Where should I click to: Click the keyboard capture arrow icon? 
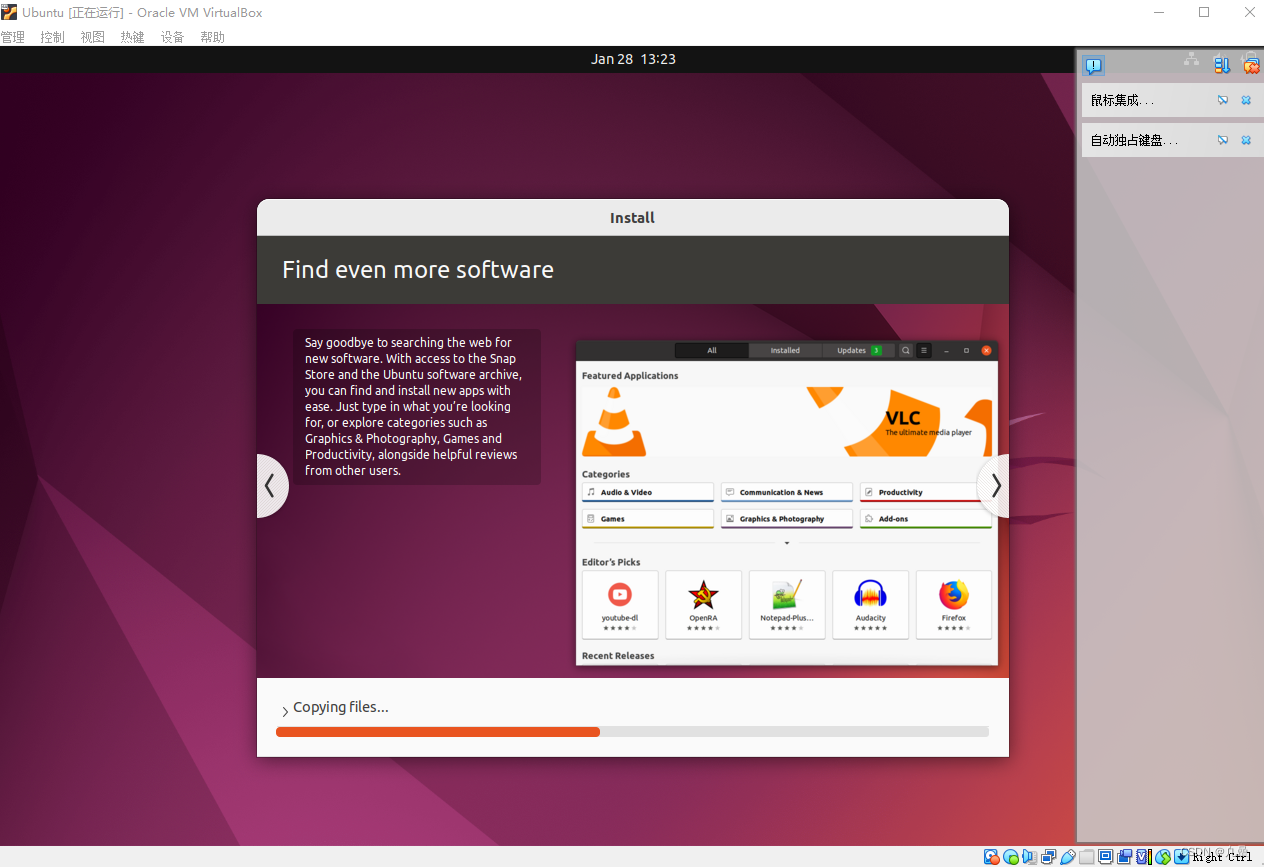(x=1181, y=857)
